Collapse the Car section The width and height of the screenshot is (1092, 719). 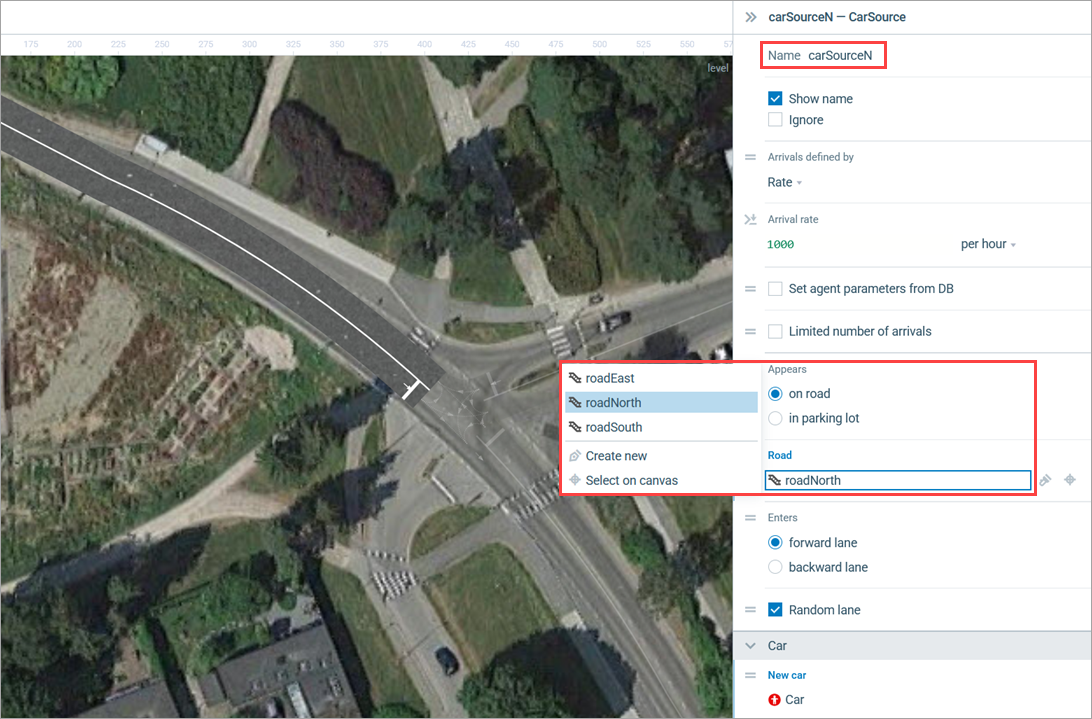[750, 646]
